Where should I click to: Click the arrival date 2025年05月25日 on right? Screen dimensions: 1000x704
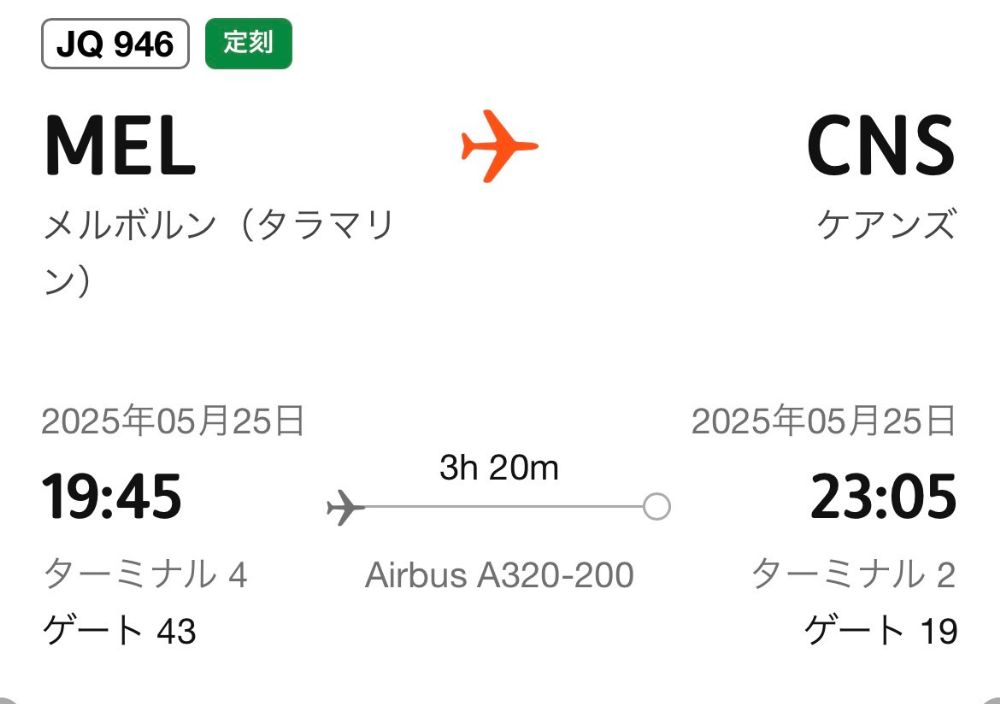click(824, 421)
